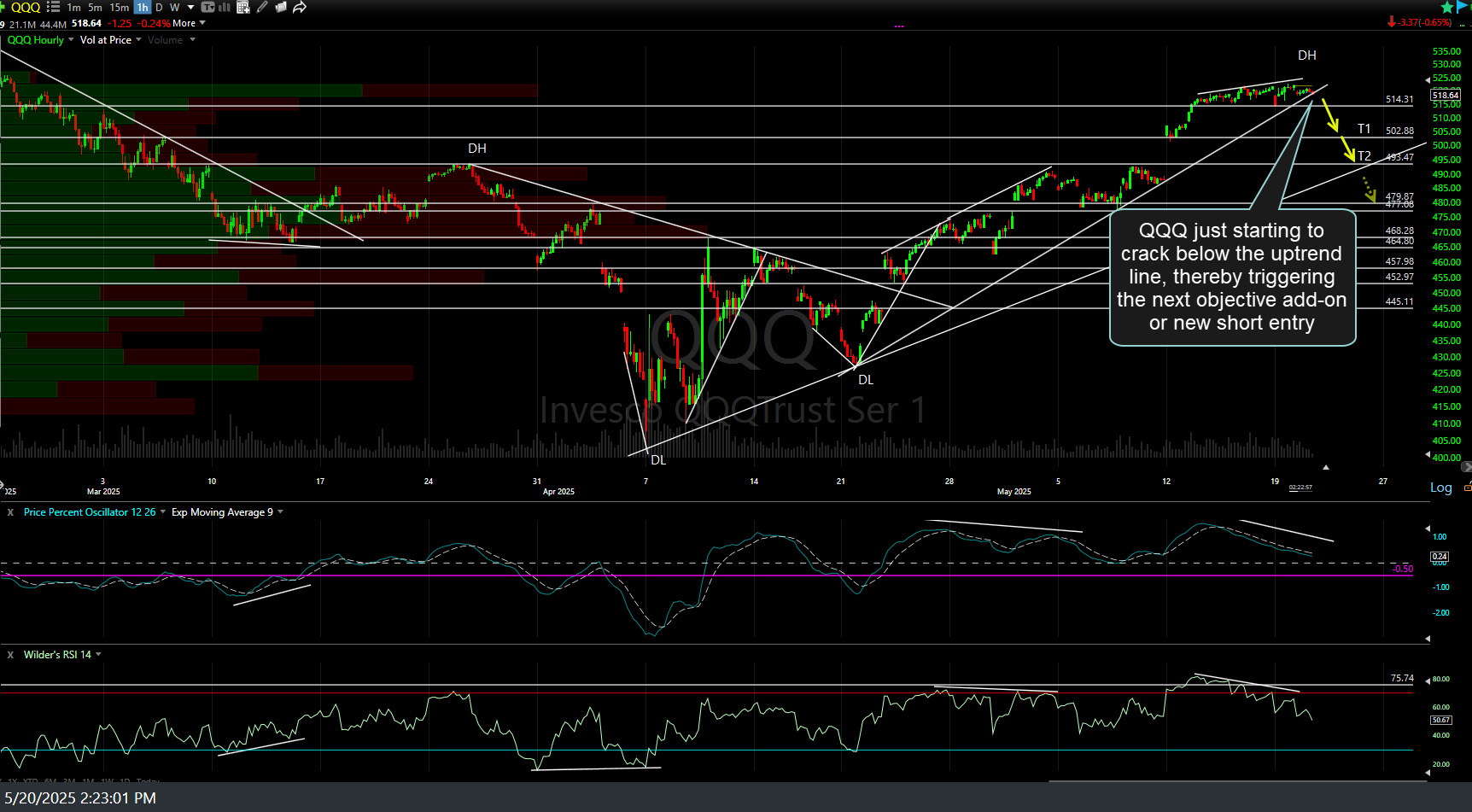Viewport: 1472px width, 812px height.
Task: Click the volume bars icon in the toolbar
Action: pos(223,7)
